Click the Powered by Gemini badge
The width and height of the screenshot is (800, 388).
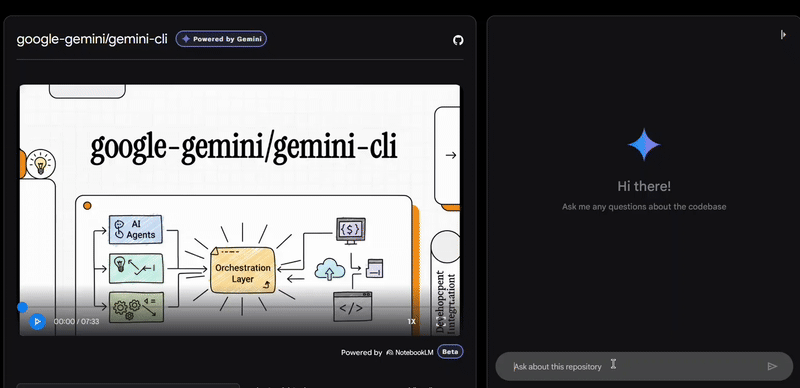(x=221, y=39)
